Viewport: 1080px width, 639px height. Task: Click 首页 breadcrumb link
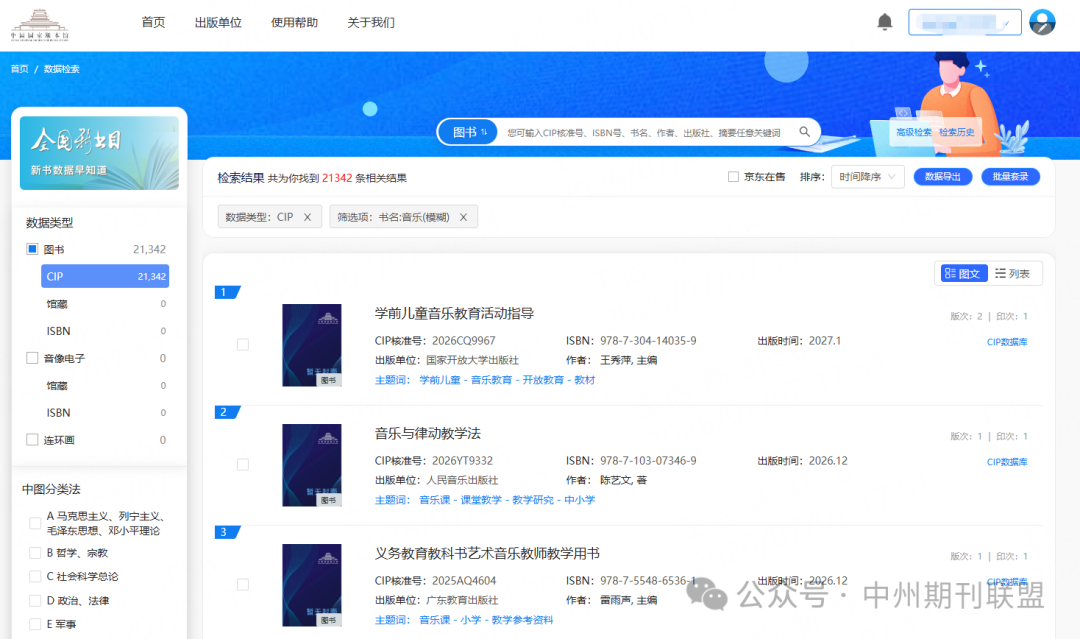coord(19,69)
